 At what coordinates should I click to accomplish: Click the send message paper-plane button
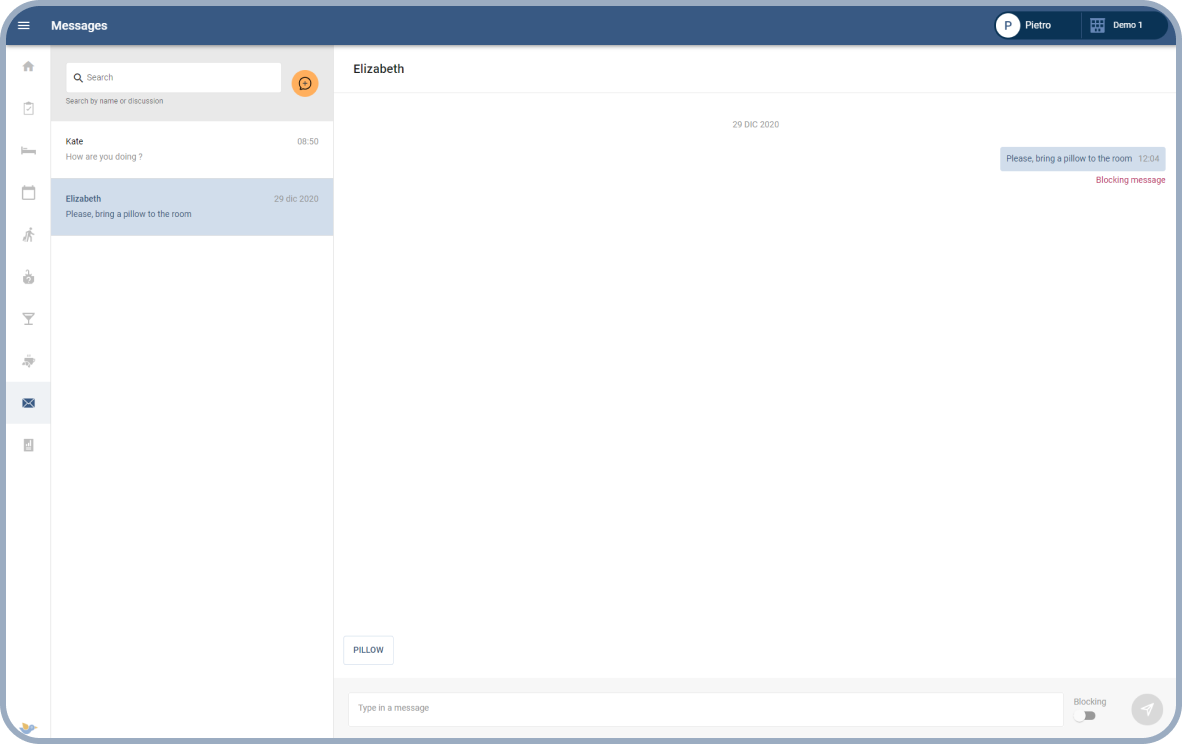(x=1147, y=709)
